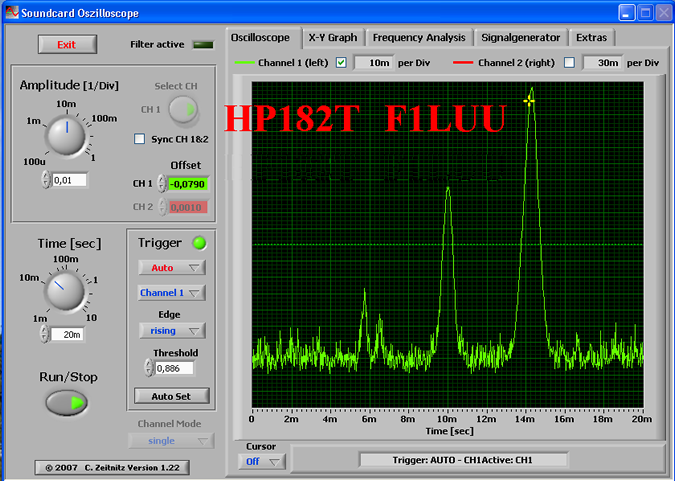This screenshot has width=675, height=481.
Task: Click the stepper arrows beside CH 2 offset
Action: pyautogui.click(x=162, y=207)
